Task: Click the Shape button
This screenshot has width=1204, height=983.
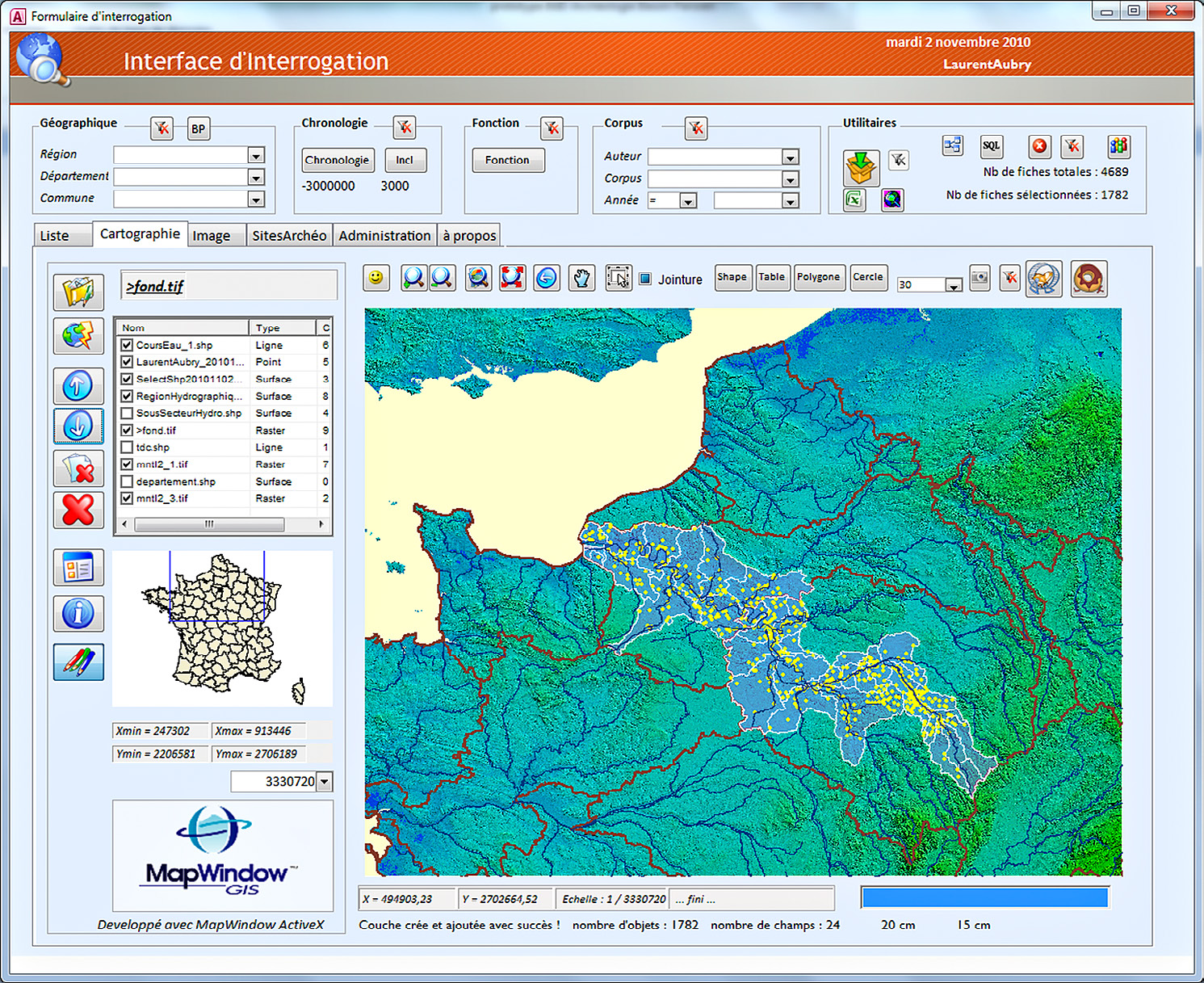Action: click(732, 277)
